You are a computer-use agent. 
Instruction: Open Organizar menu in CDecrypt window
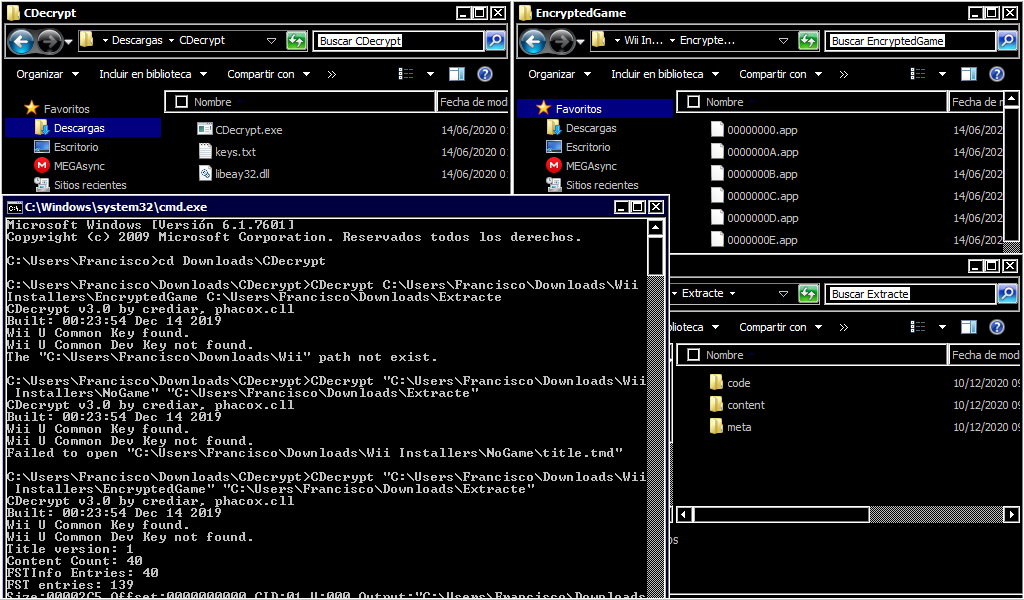coord(47,74)
